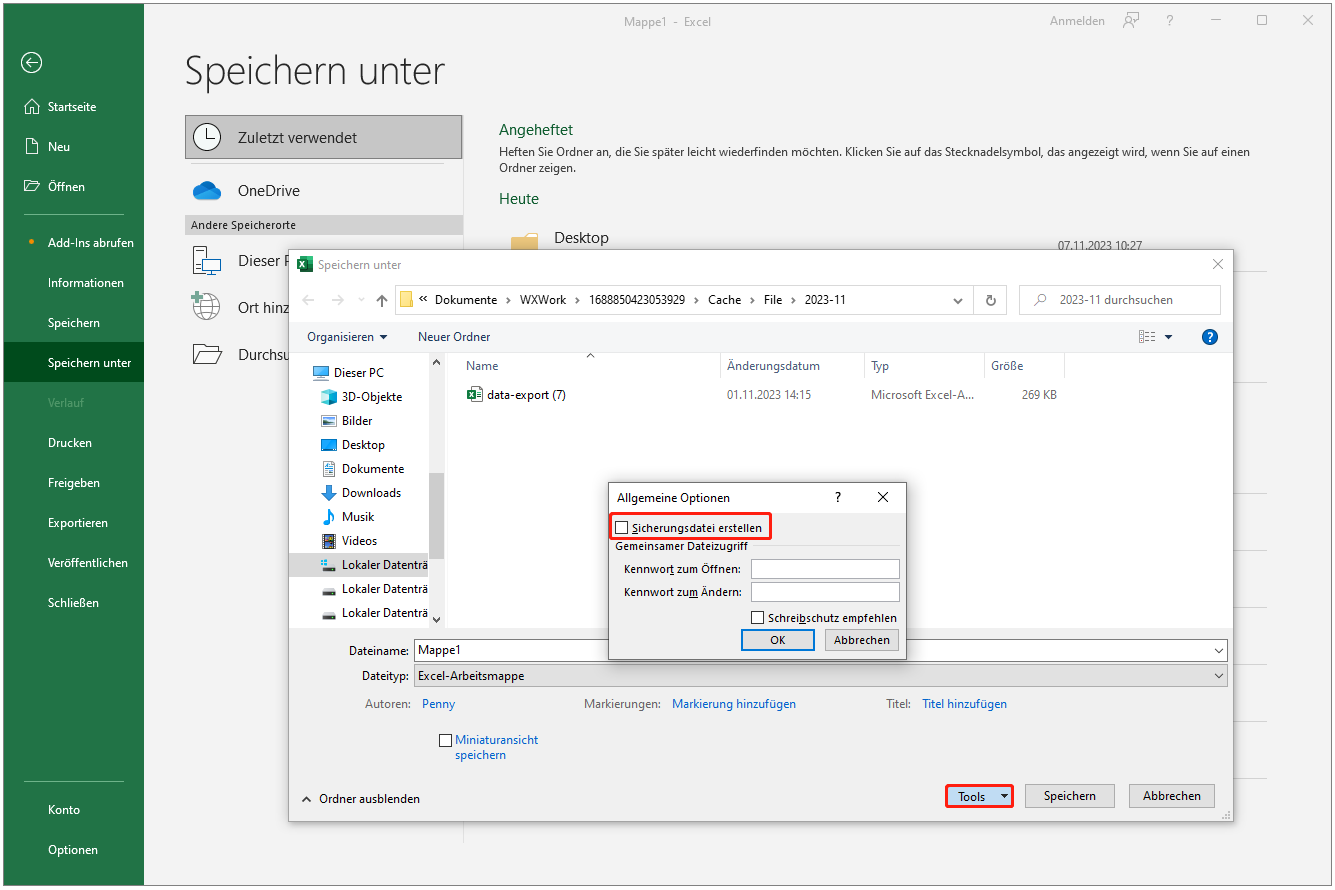Open the recent locations dropdown arrow
The image size is (1335, 890).
[x=360, y=300]
